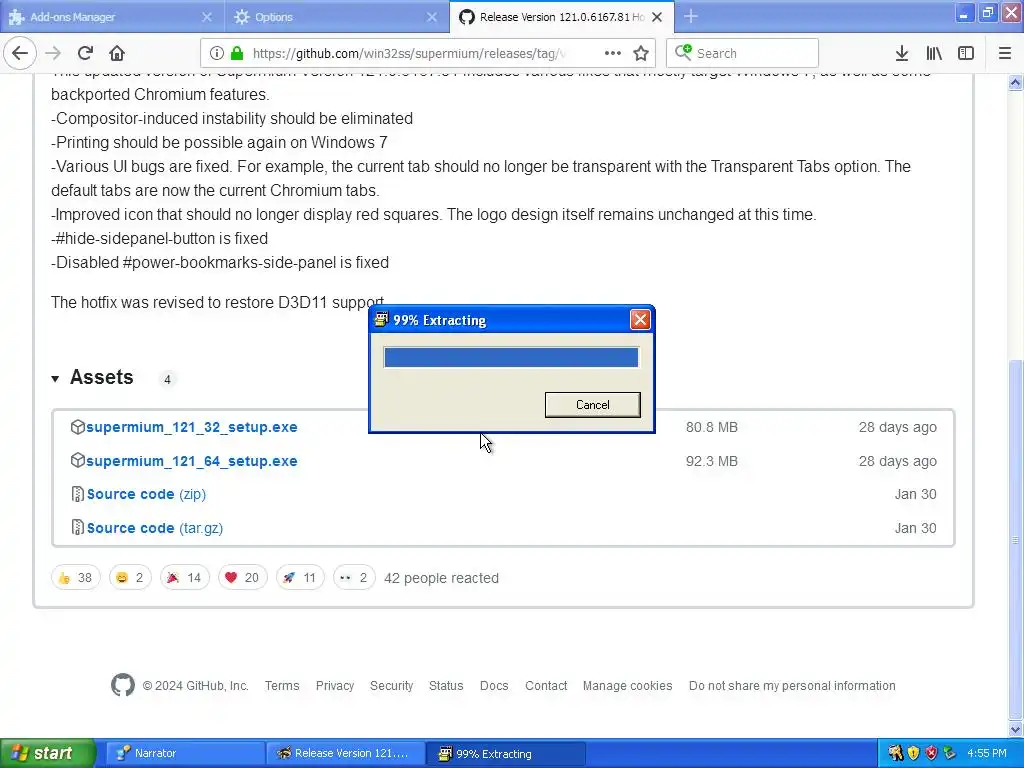Open Do not share my personal information
The width and height of the screenshot is (1024, 768).
coord(792,686)
